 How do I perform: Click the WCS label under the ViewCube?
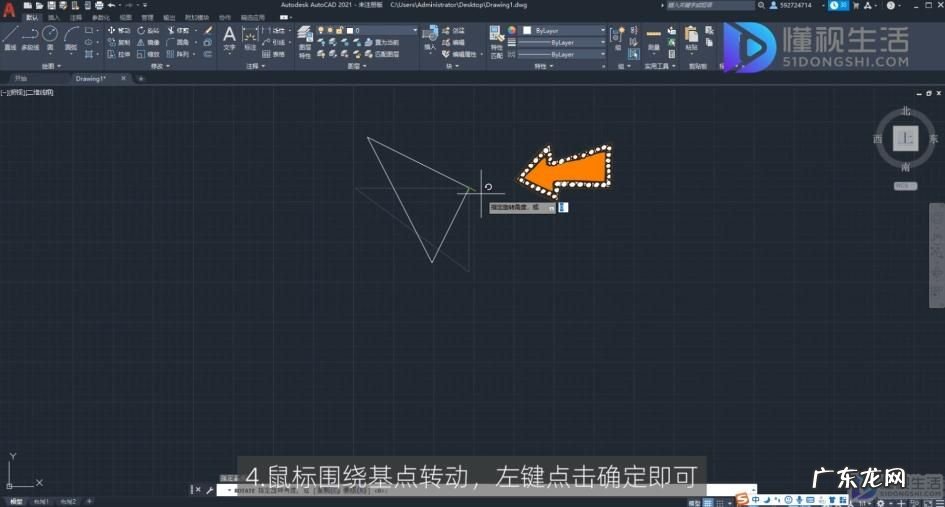click(x=904, y=185)
